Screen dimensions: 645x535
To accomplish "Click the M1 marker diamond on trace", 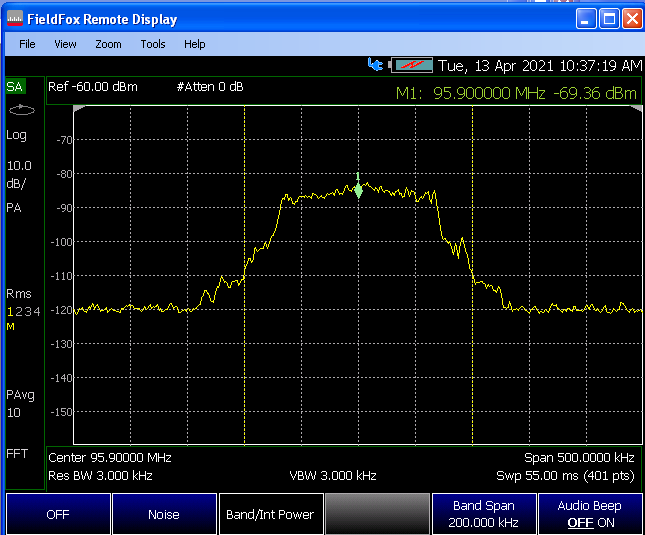I will 358,191.
